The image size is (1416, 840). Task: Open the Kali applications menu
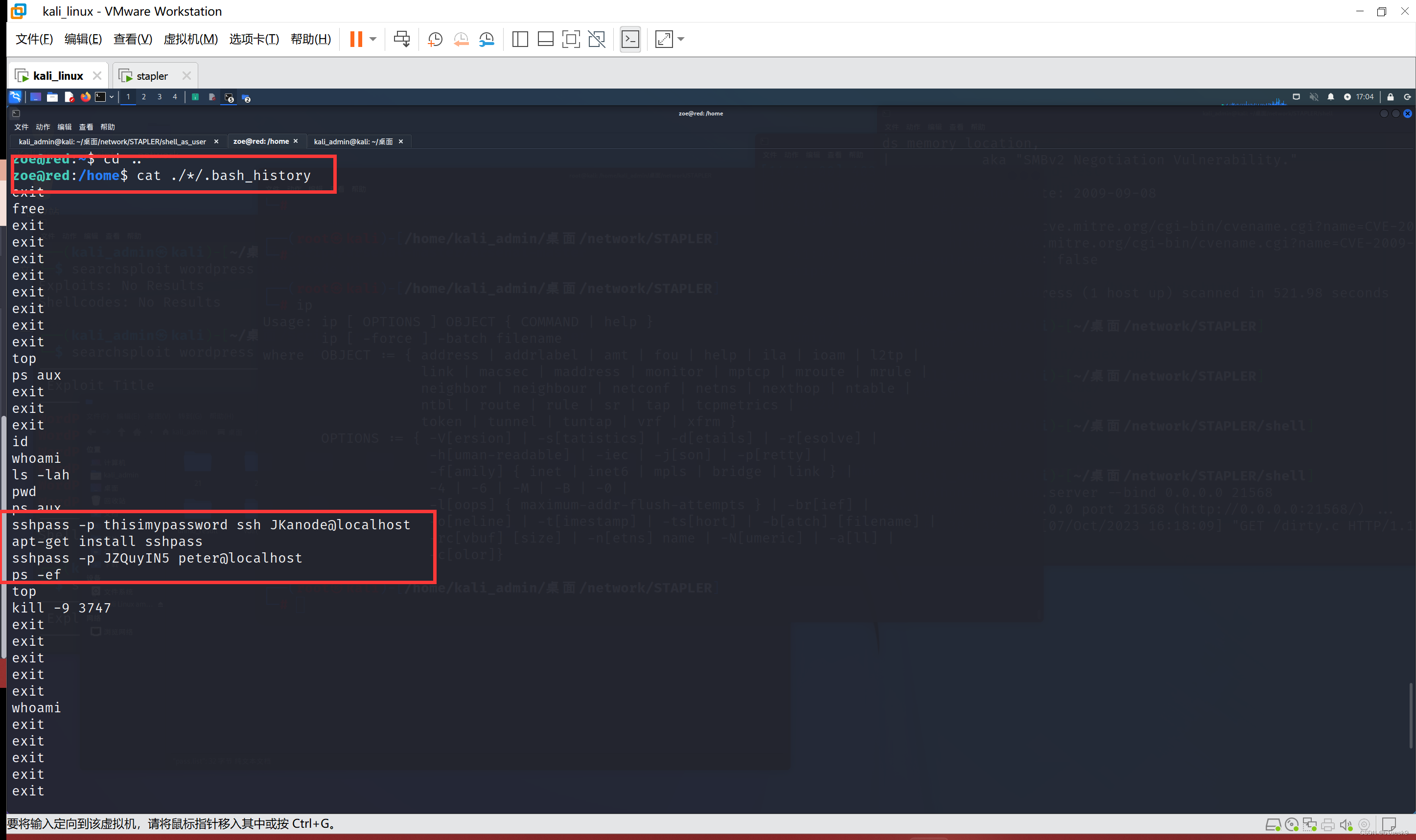click(x=15, y=97)
